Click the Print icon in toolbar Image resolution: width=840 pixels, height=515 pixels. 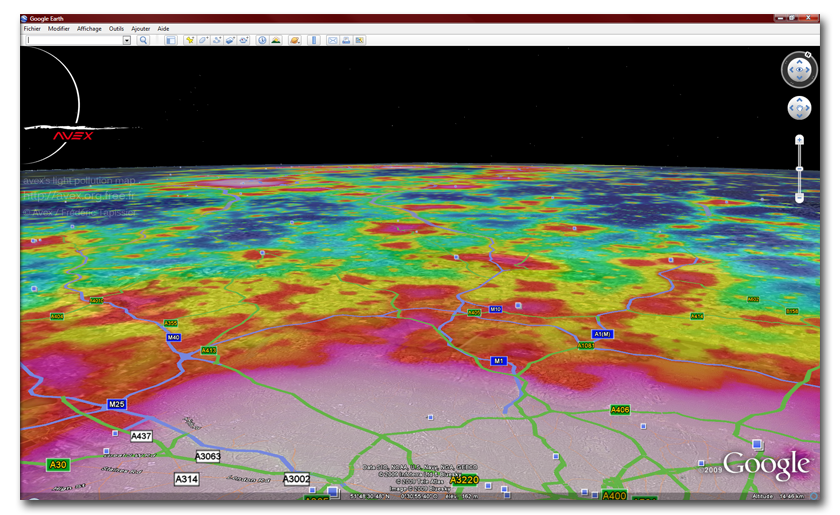click(x=346, y=40)
